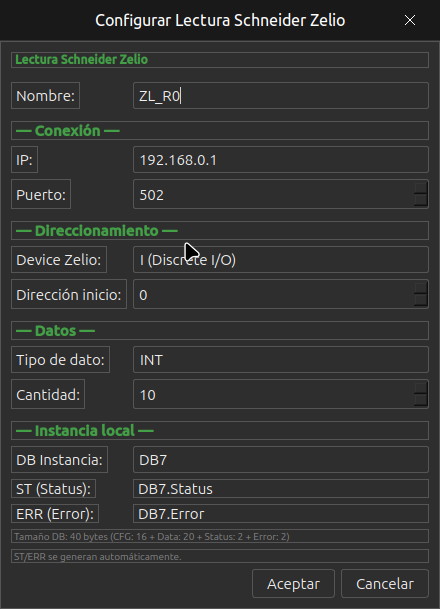Viewport: 440px width, 609px height.
Task: Click the Nombre input field with ZL_R0
Action: click(281, 96)
